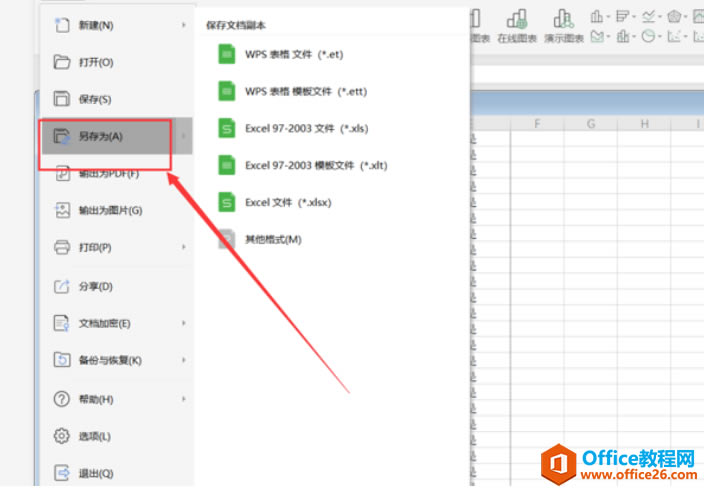704x492 pixels.
Task: Insert an area chart from toolbar icon
Action: 597,36
